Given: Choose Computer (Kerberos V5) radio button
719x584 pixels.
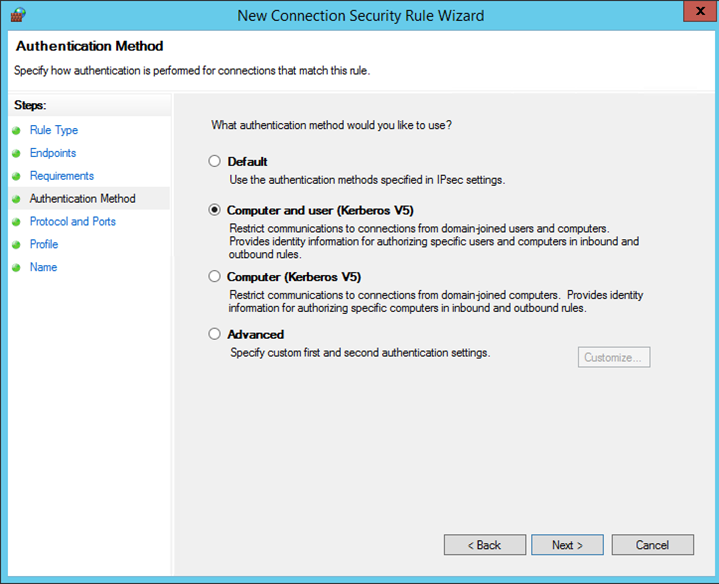Looking at the screenshot, I should [214, 276].
